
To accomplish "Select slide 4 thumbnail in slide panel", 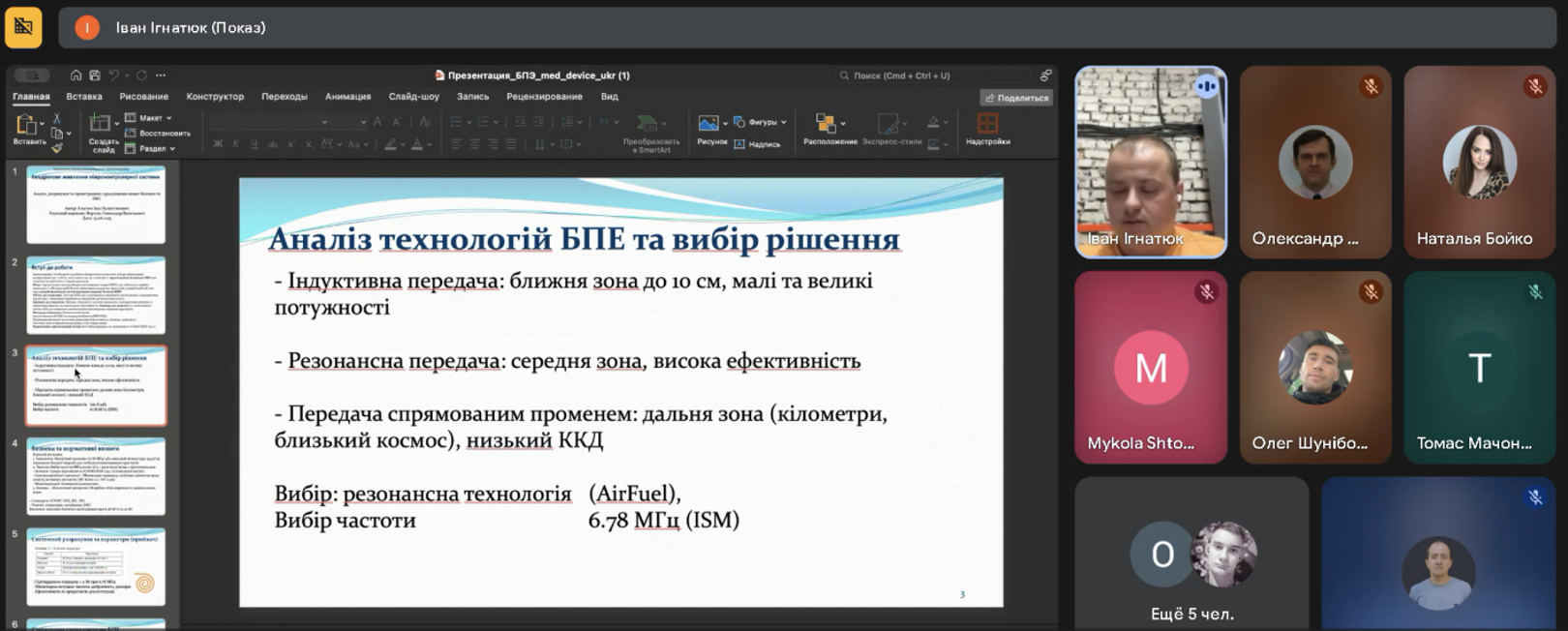I will pyautogui.click(x=96, y=477).
